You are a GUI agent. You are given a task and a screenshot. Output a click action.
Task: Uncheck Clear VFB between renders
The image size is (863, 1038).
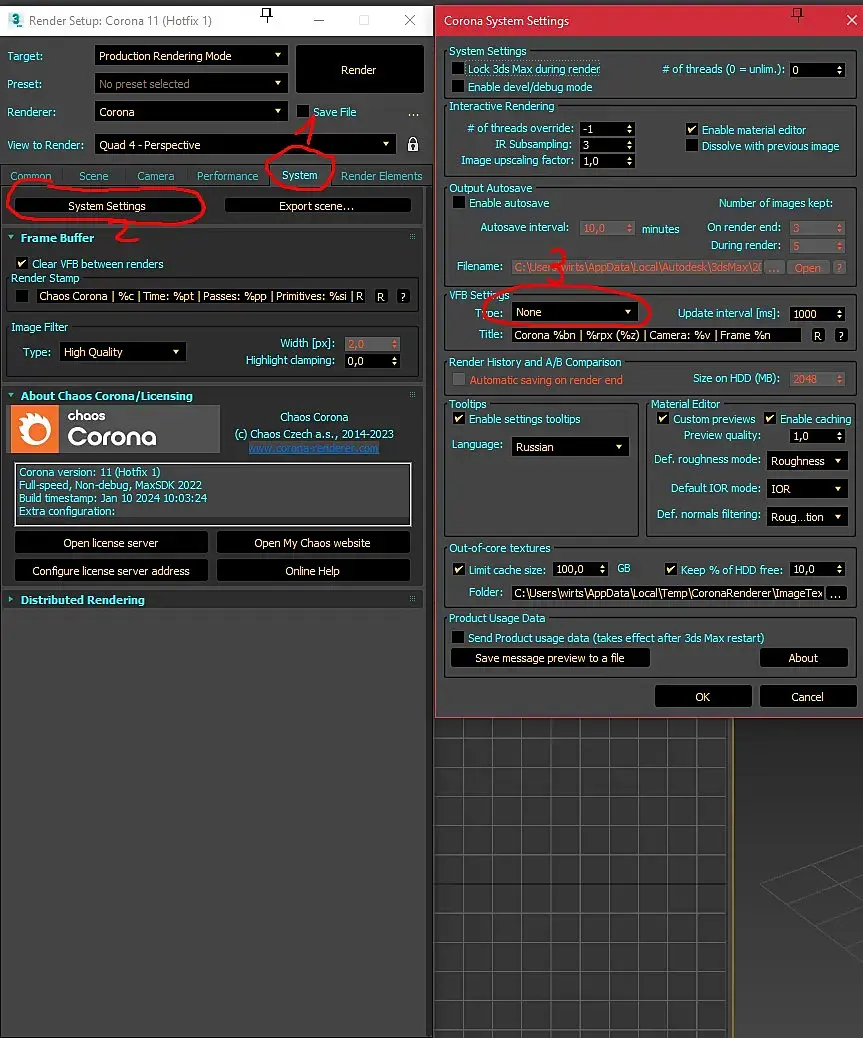[22, 263]
